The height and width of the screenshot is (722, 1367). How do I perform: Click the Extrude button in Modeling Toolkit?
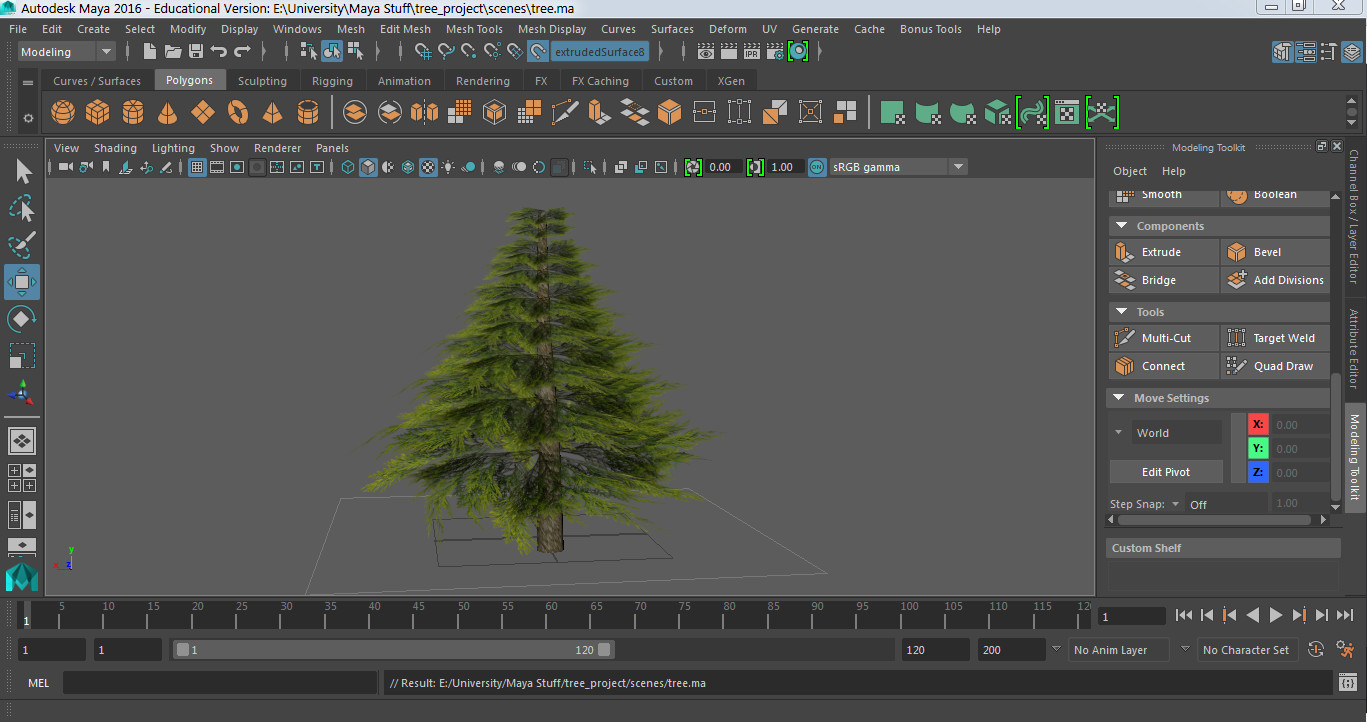(1163, 251)
